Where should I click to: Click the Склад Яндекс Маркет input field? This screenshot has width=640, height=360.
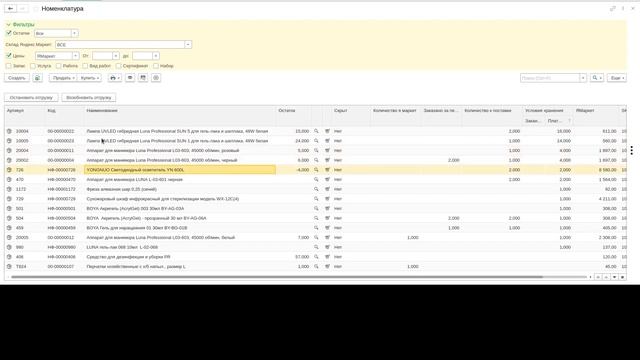pos(120,44)
